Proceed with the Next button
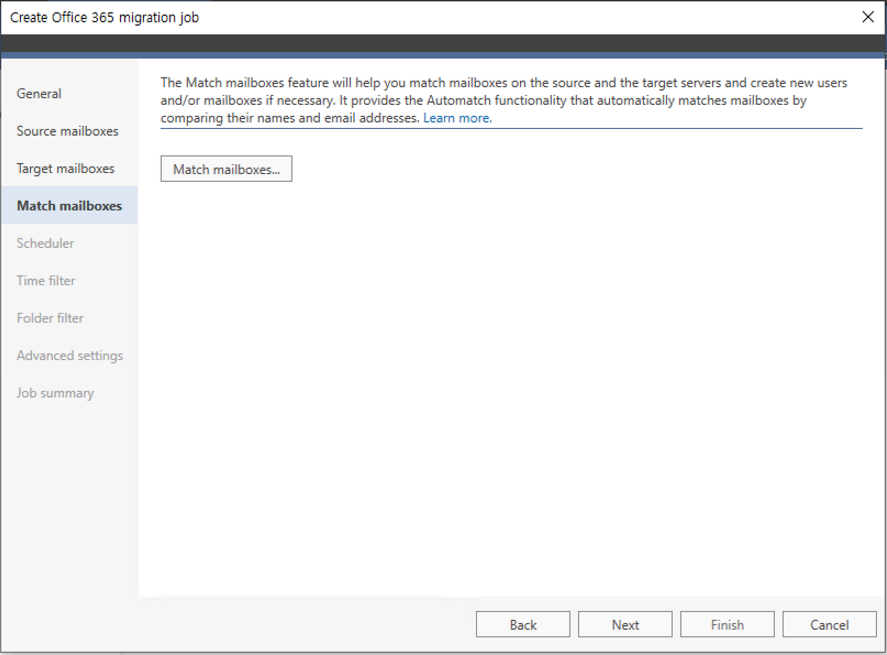This screenshot has width=887, height=655. tap(625, 624)
